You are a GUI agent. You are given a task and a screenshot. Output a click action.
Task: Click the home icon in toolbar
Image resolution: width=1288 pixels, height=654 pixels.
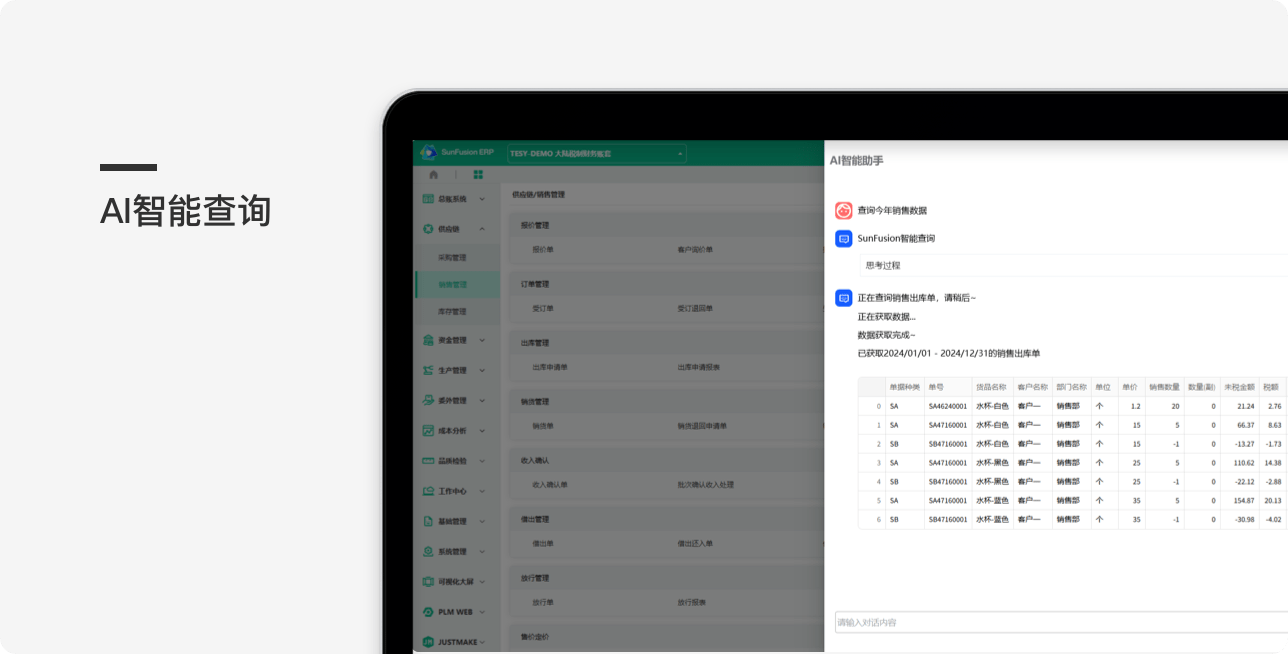click(433, 174)
